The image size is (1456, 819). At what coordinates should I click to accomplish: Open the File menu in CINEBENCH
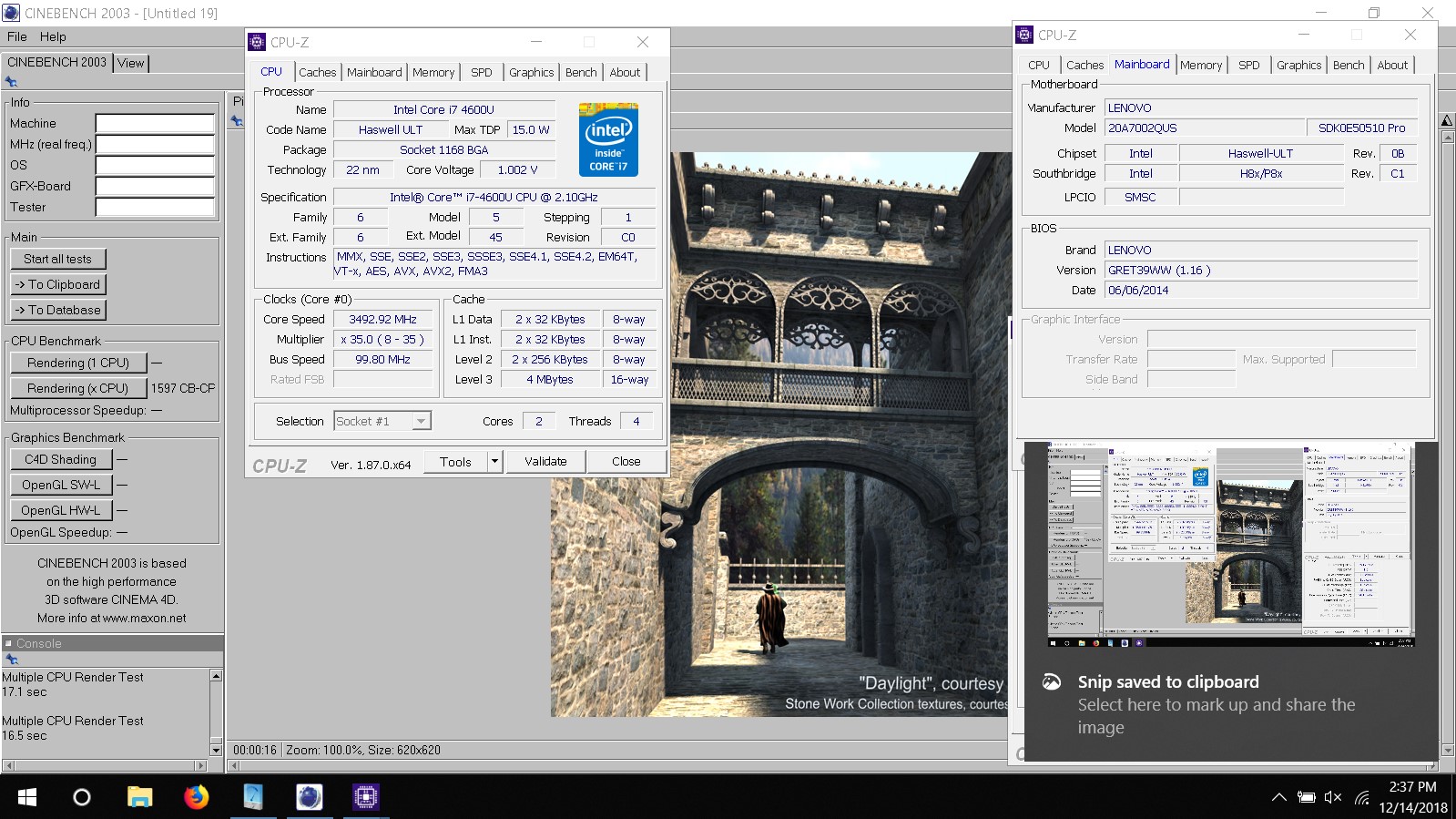(x=16, y=36)
